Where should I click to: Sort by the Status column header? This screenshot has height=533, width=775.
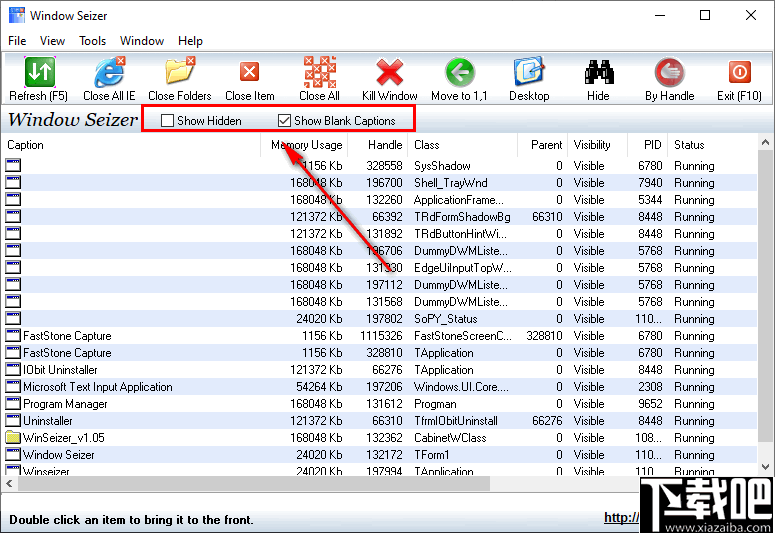[712, 145]
